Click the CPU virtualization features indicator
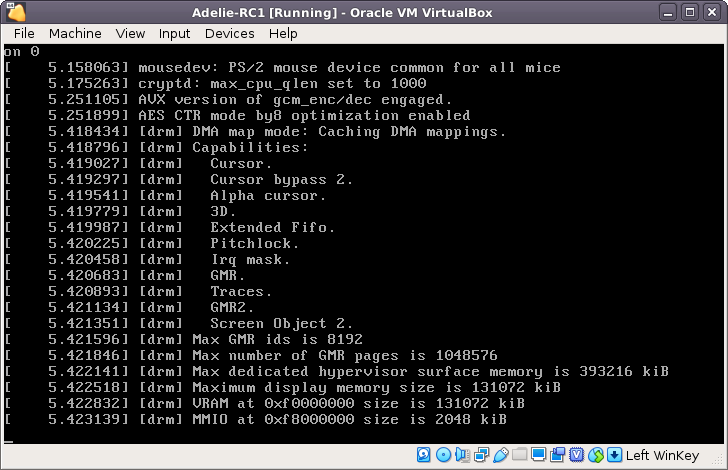Viewport: 728px width, 470px height. pyautogui.click(x=576, y=455)
